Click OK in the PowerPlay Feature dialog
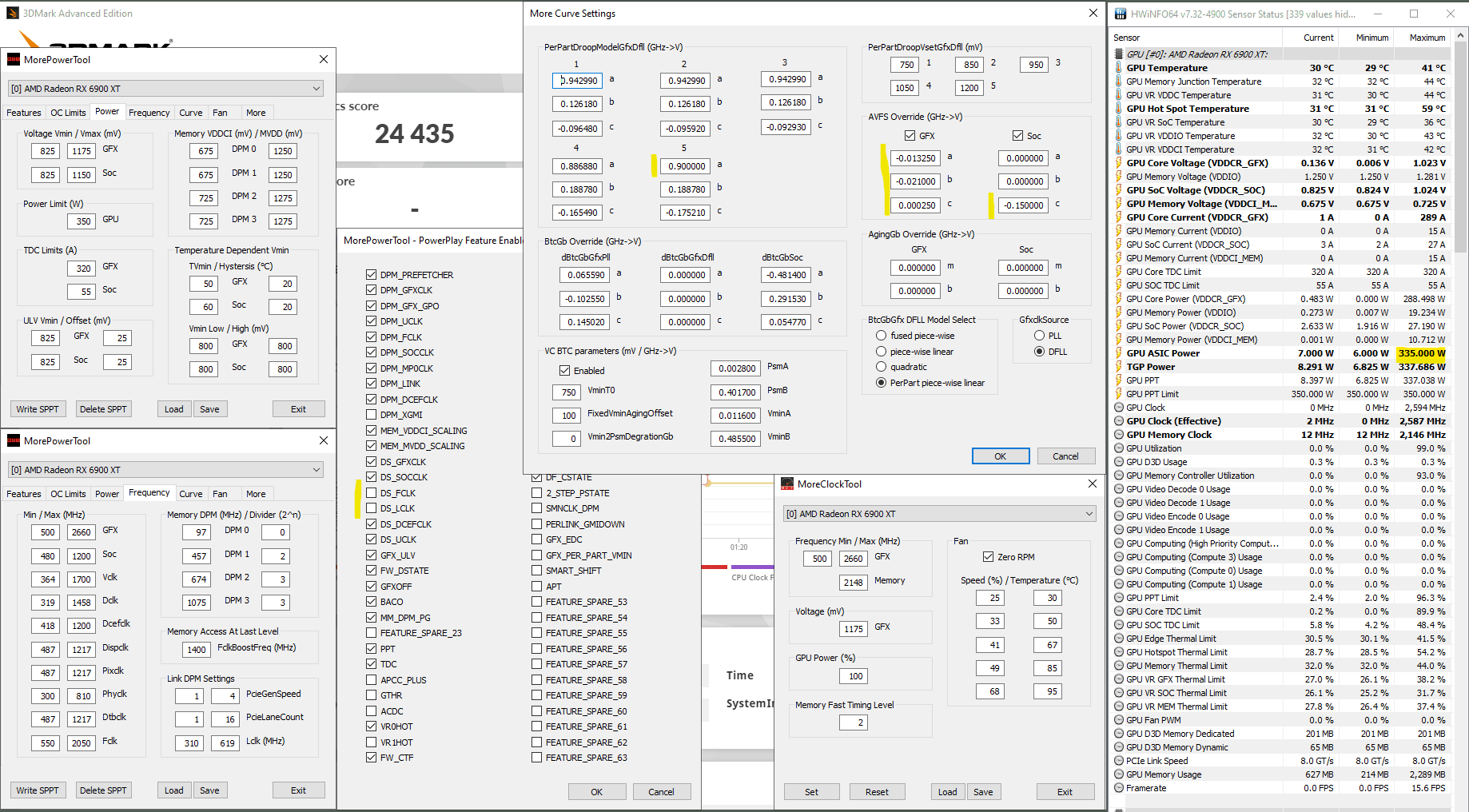 [596, 792]
